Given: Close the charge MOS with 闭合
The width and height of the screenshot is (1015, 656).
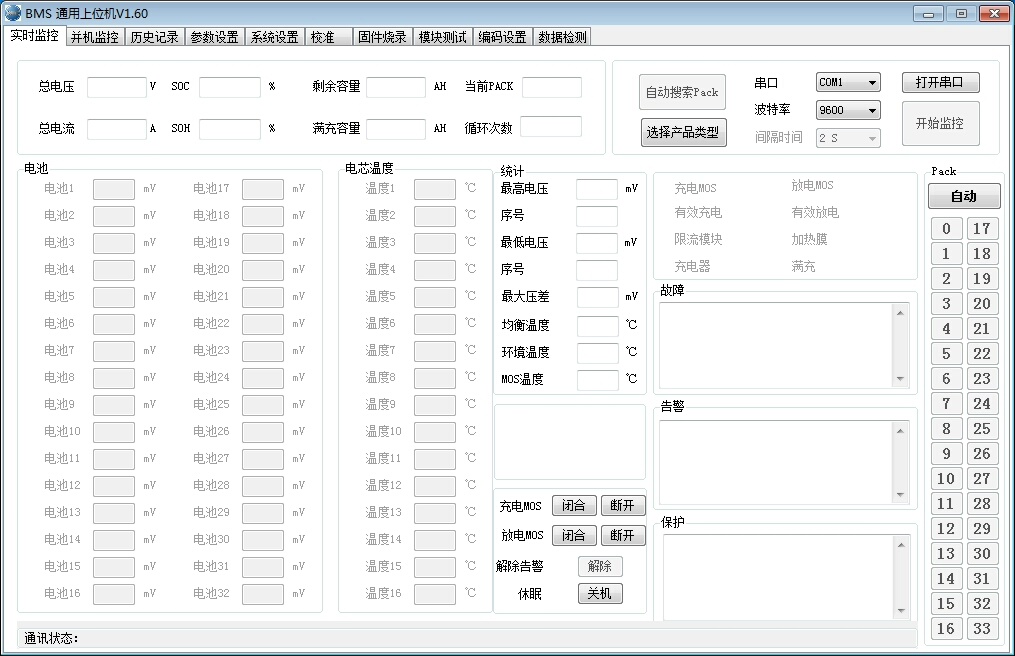Looking at the screenshot, I should (x=573, y=505).
